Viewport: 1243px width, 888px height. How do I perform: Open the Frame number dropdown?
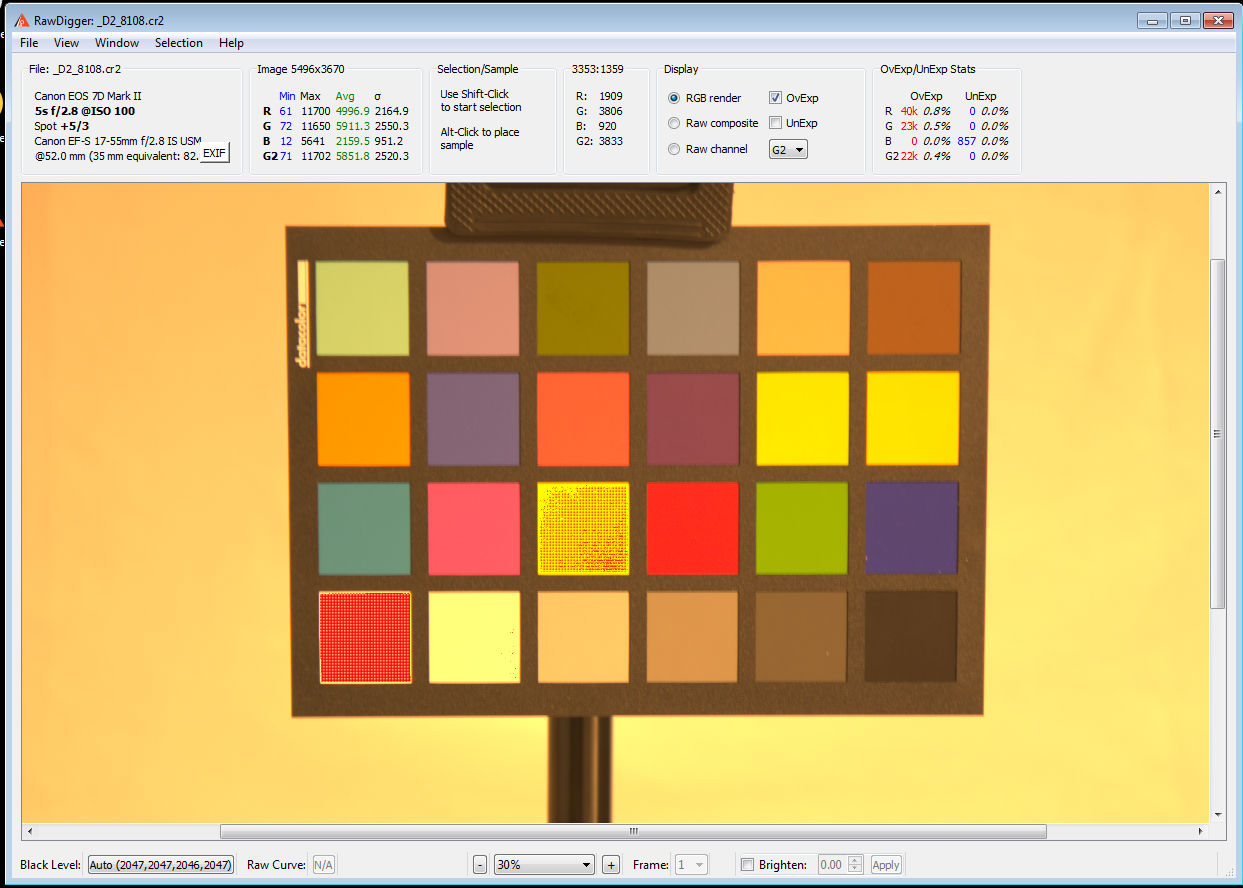(x=692, y=865)
